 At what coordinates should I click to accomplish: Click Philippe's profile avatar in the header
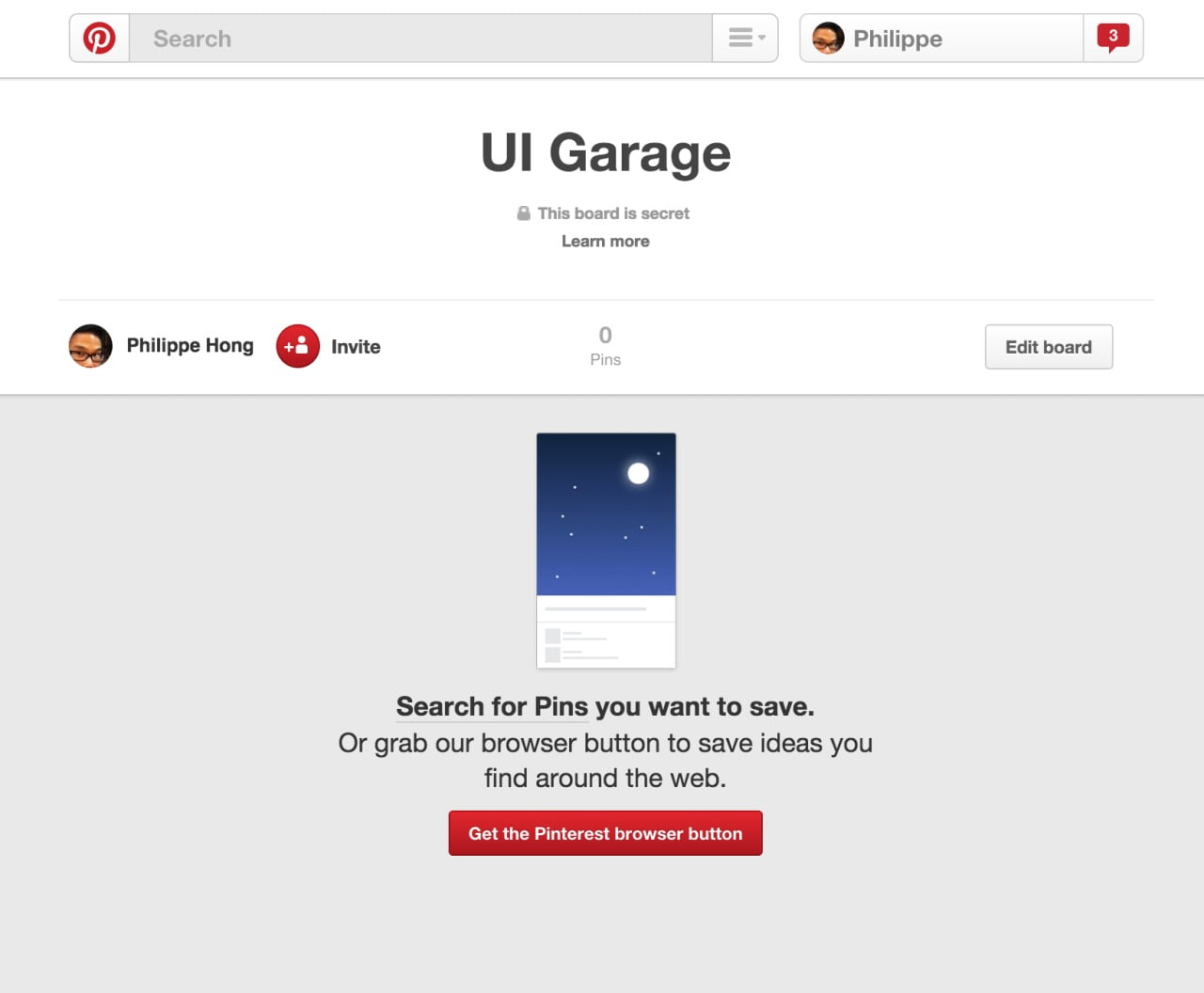(x=828, y=38)
